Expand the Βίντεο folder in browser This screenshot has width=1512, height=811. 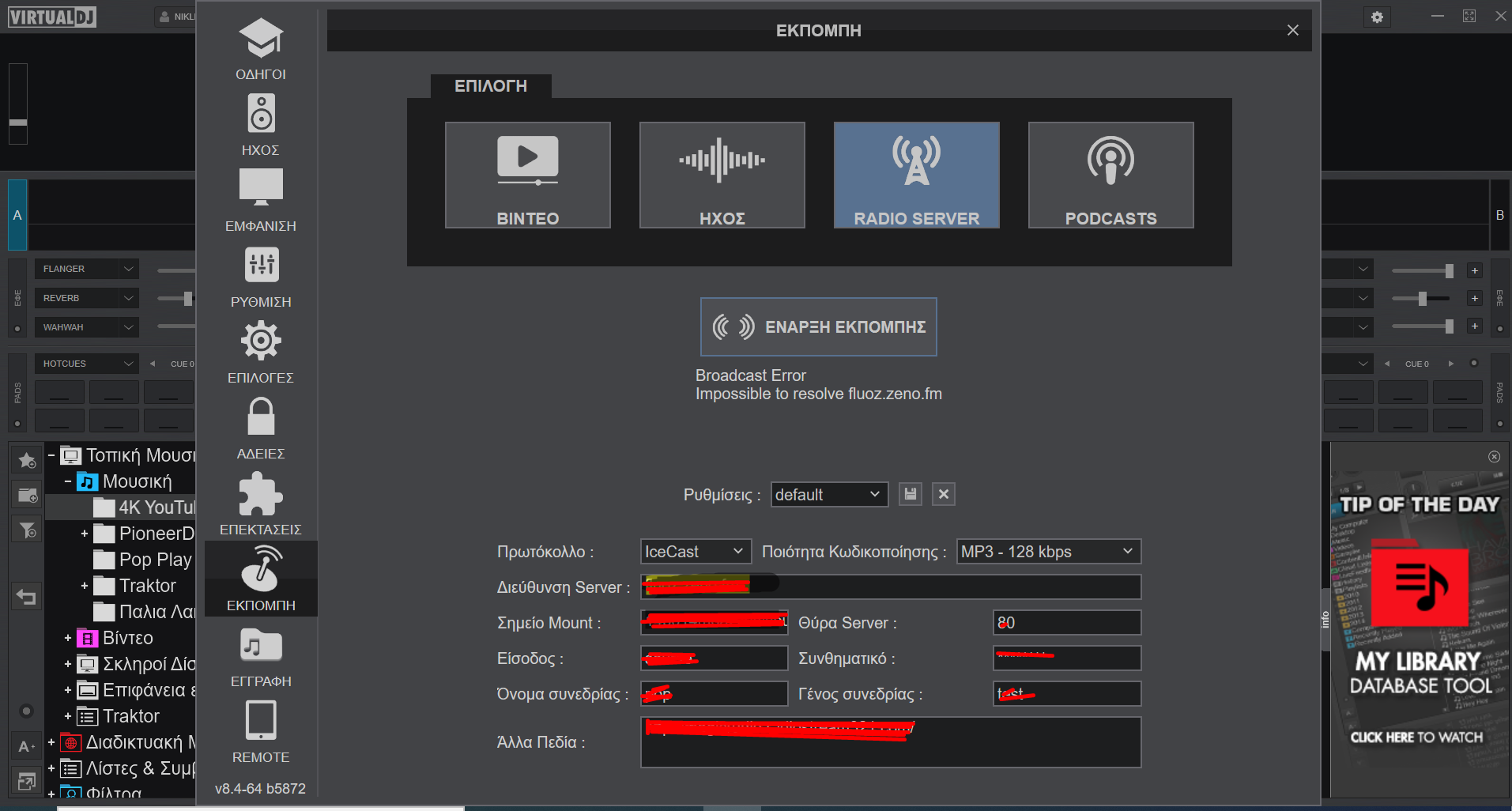click(68, 638)
